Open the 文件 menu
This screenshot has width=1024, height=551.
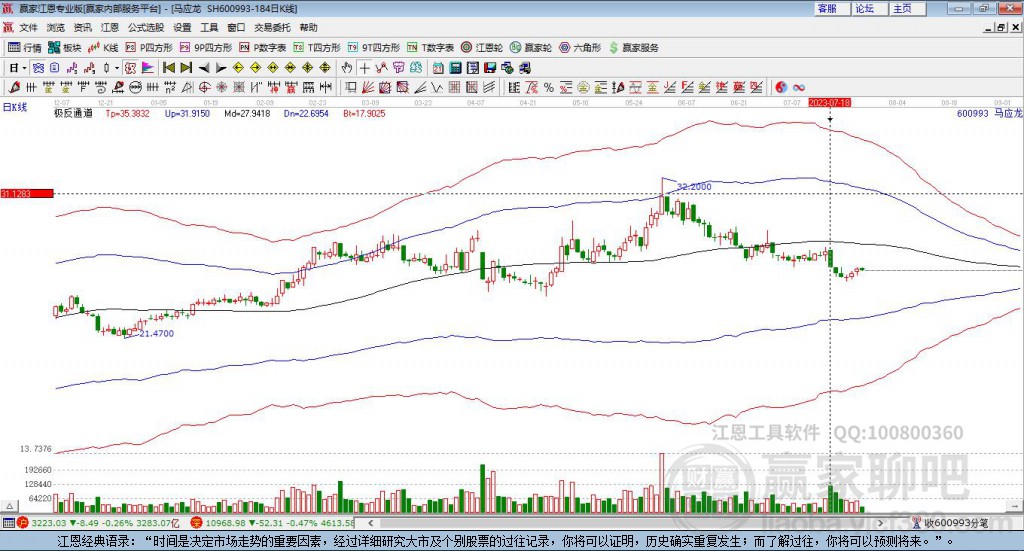29,27
